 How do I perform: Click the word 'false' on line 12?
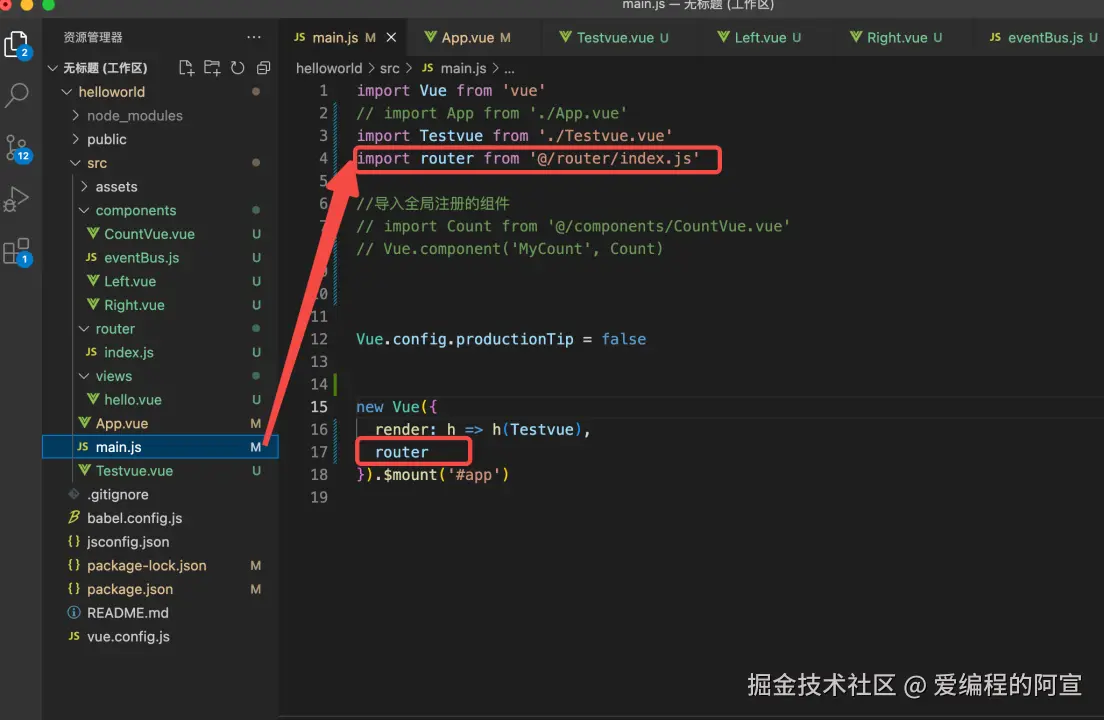[x=624, y=339]
